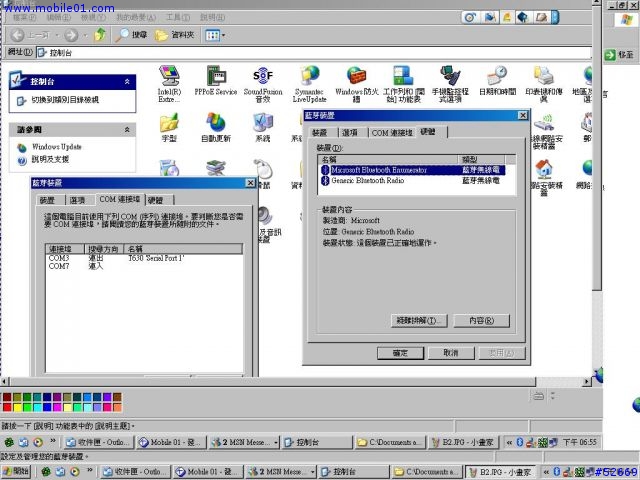This screenshot has height=480, width=640.
Task: Click right arrow of Paint horizontal scrollbar
Action: click(587, 382)
